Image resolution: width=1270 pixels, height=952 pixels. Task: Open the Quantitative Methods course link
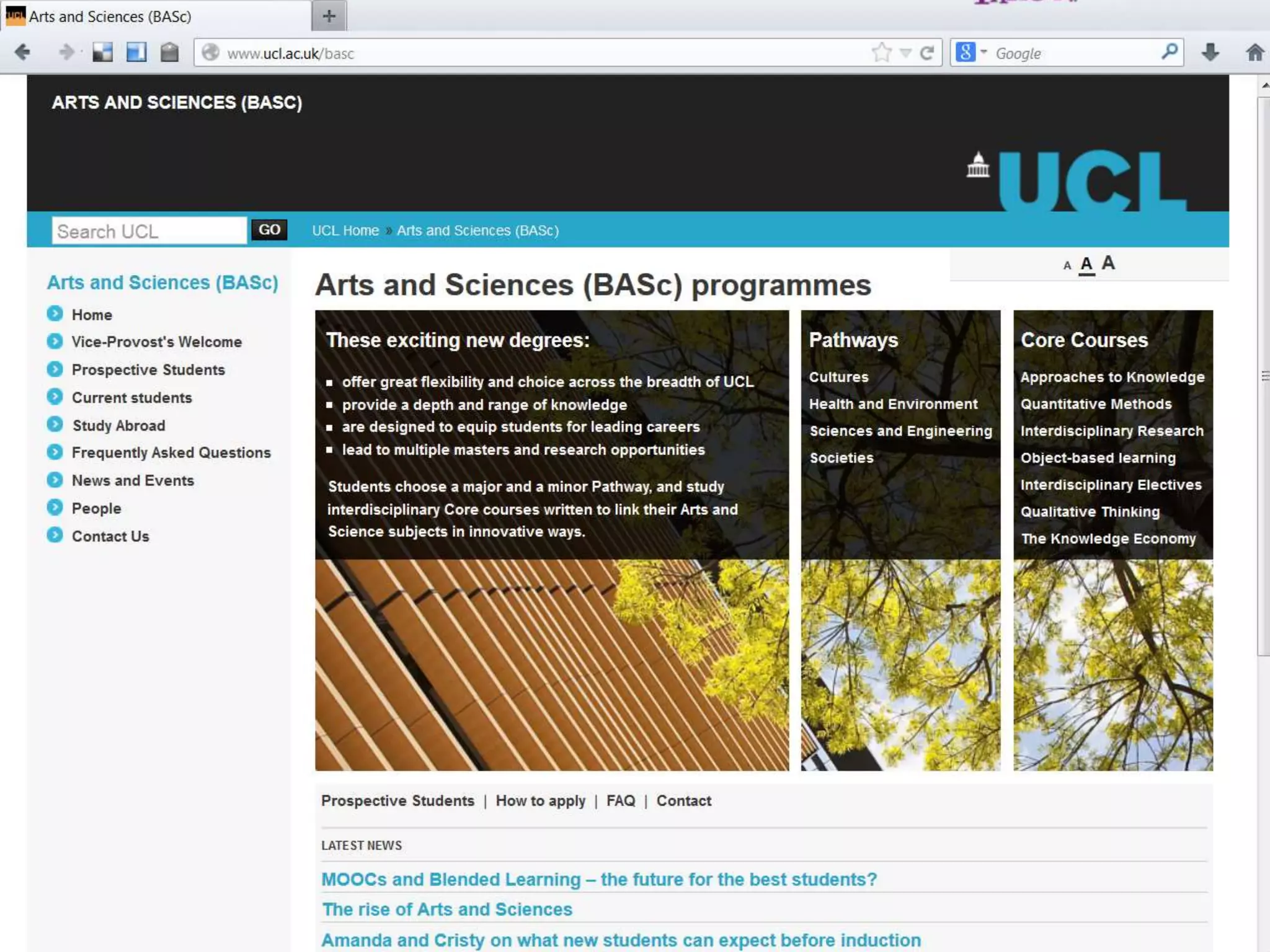(1096, 404)
